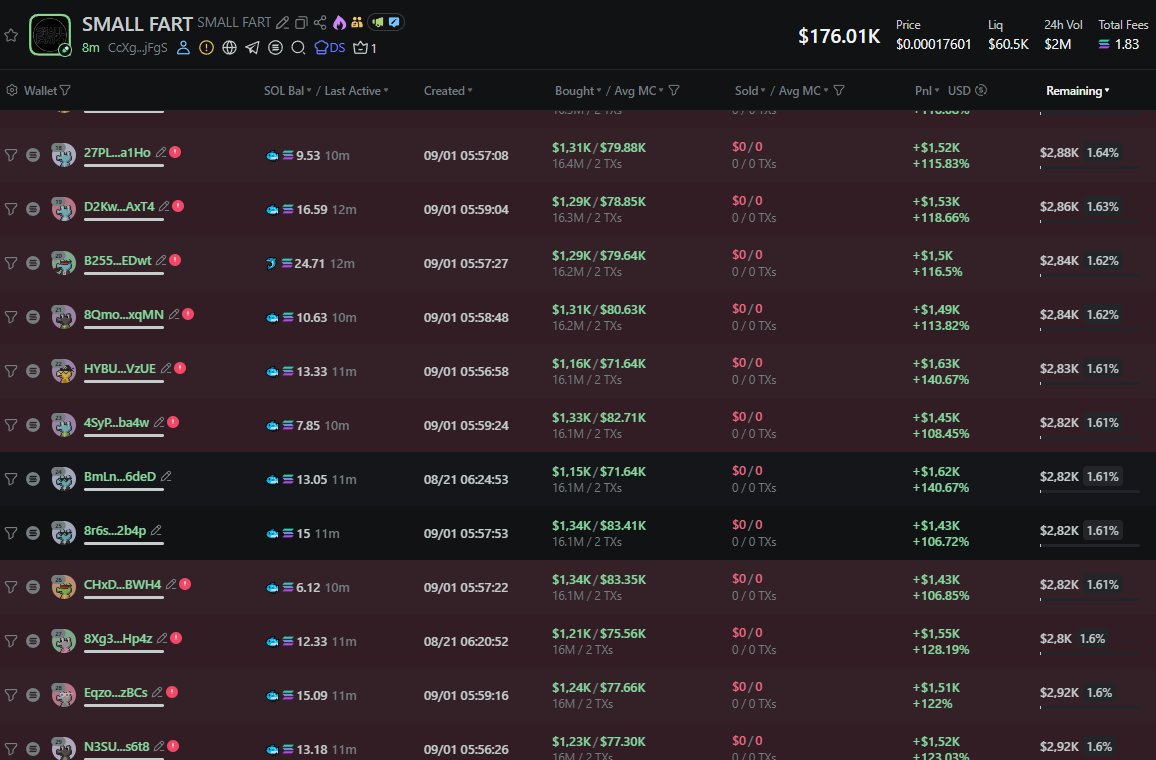Viewport: 1156px width, 760px height.
Task: Open the SMALL FART token logo
Action: click(50, 35)
